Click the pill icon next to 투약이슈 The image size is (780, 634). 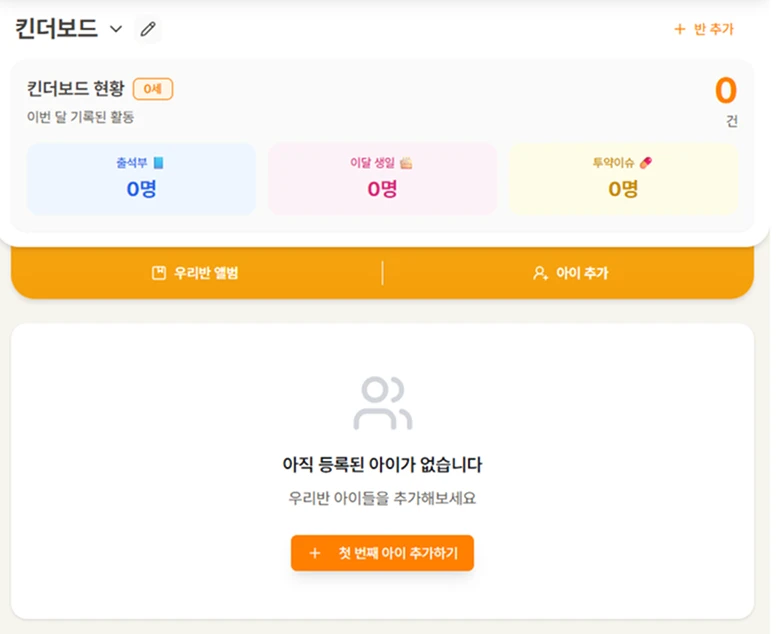pyautogui.click(x=646, y=162)
